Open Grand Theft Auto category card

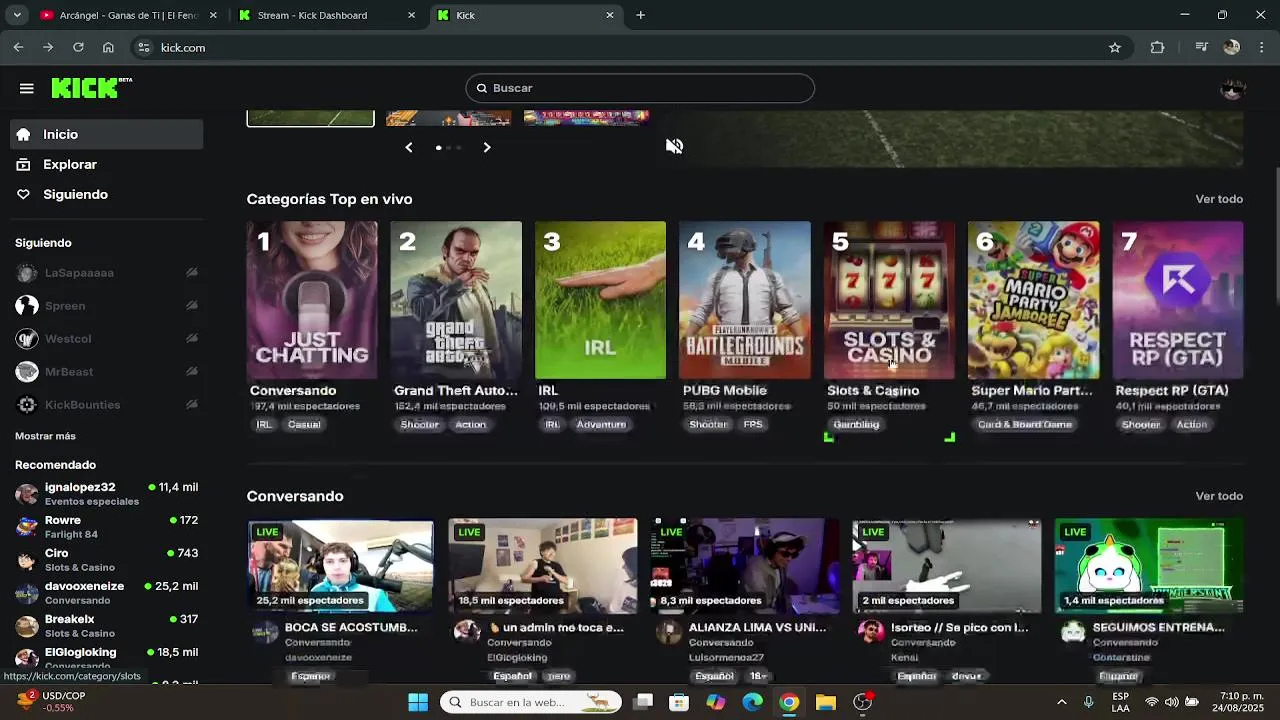(456, 300)
